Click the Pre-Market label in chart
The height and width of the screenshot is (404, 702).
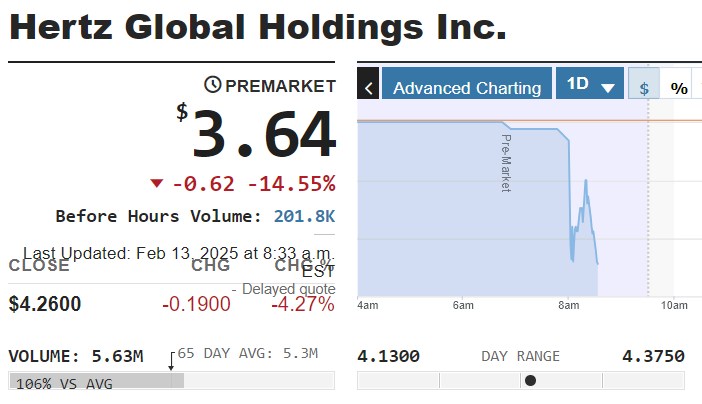tap(505, 162)
